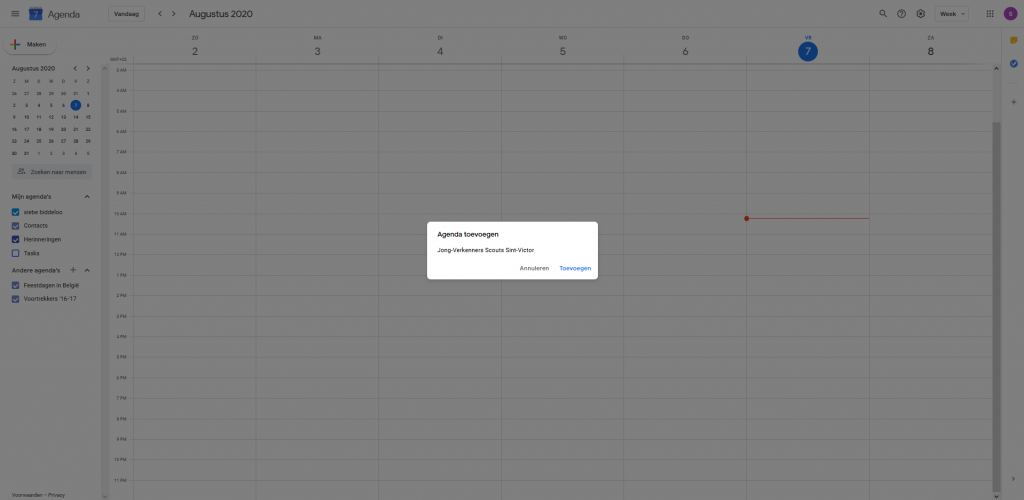Open Privacy link at bottom
This screenshot has width=1024, height=500.
point(56,495)
